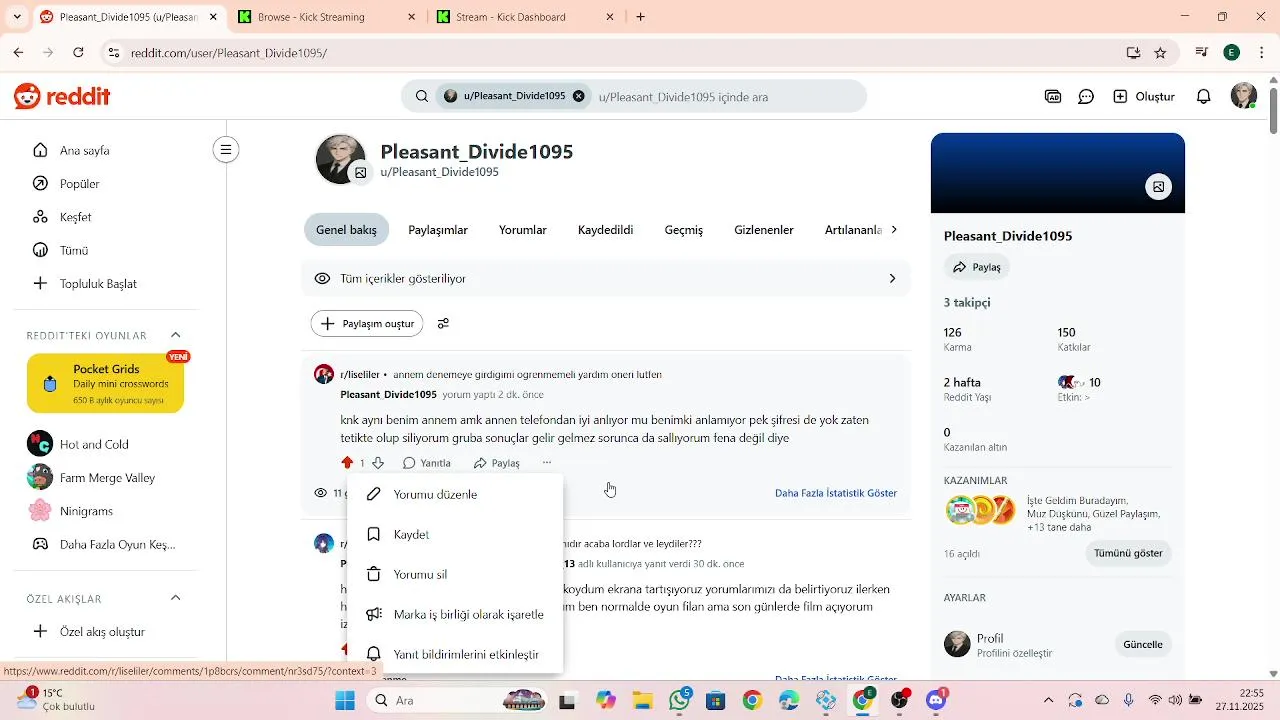The width and height of the screenshot is (1280, 720).
Task: Click Tümünü göster in achievements
Action: click(x=1128, y=553)
